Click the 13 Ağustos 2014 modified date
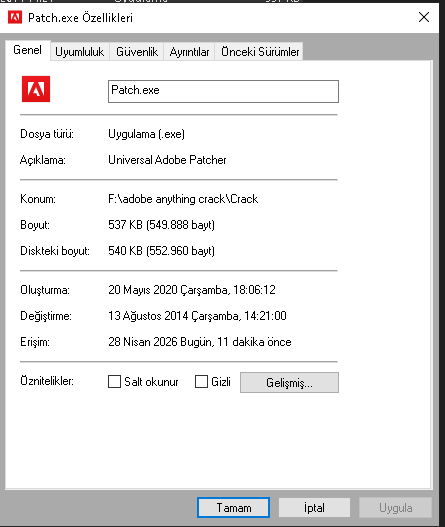This screenshot has width=445, height=527. click(x=197, y=316)
